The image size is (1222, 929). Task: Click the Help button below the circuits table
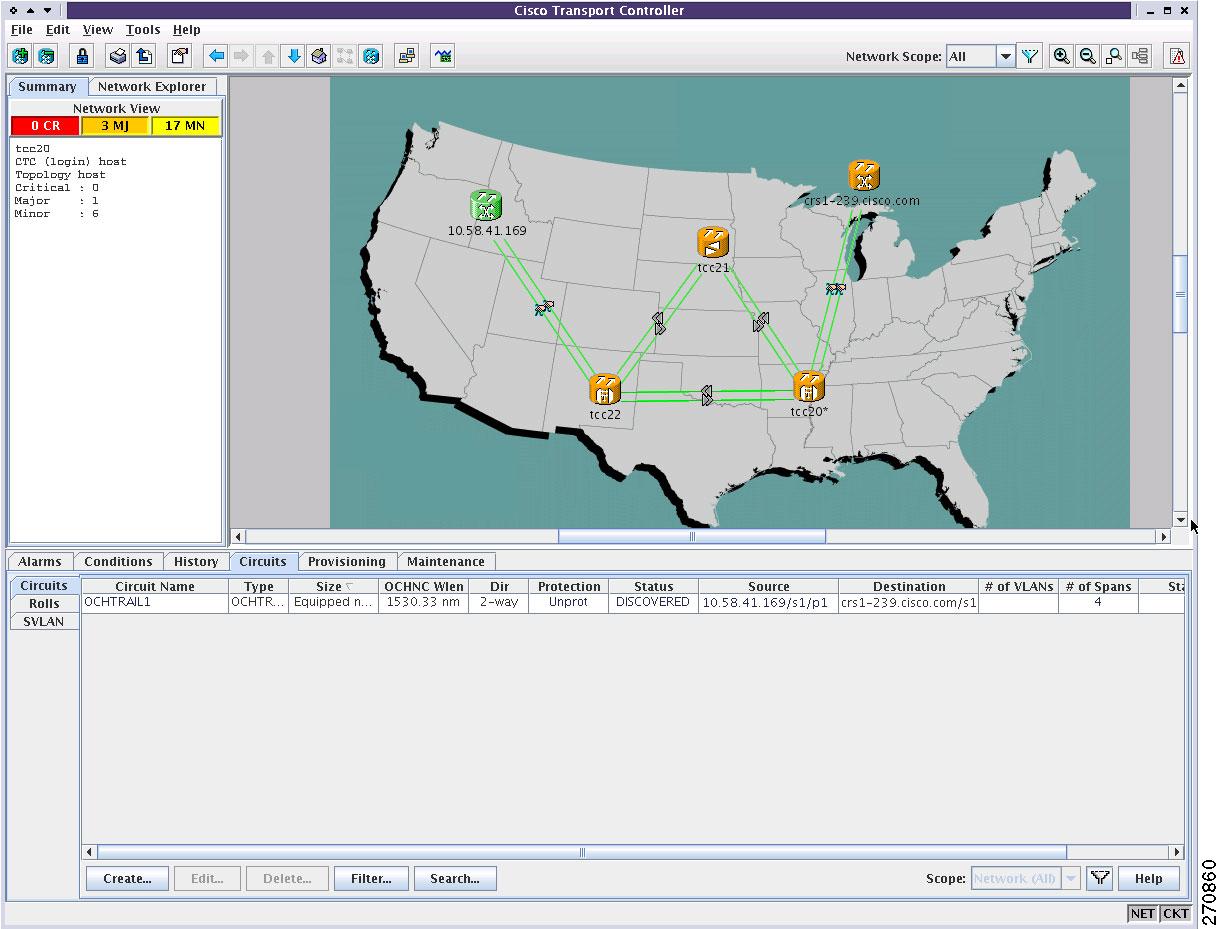[1148, 879]
